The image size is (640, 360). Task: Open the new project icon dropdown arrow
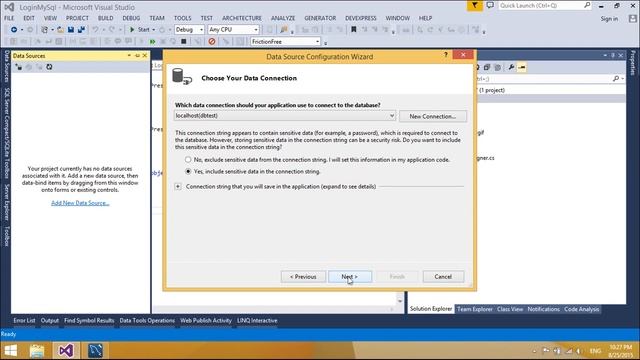click(x=52, y=30)
